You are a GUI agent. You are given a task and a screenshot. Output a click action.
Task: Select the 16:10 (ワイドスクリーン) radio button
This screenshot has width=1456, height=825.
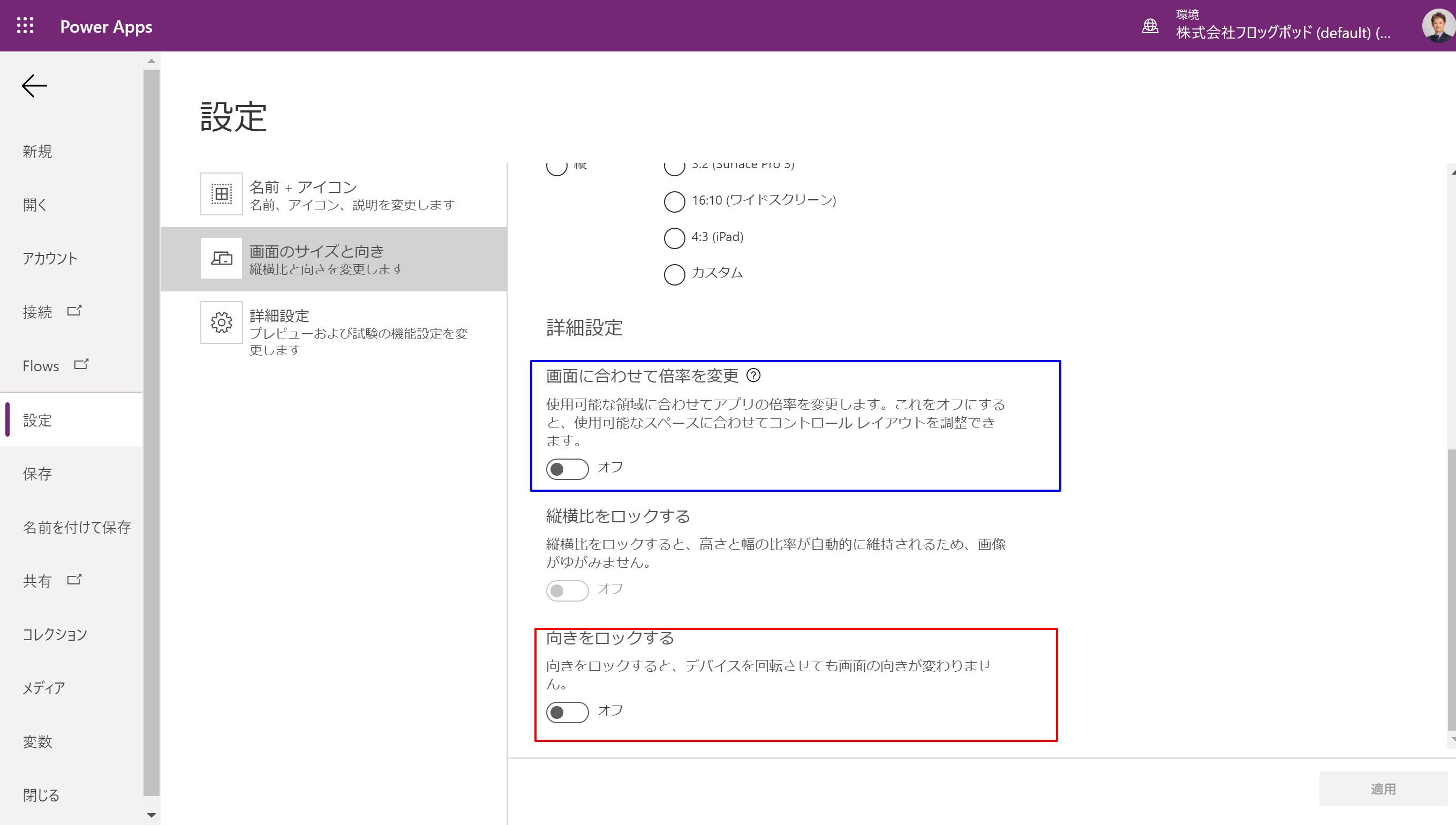click(x=674, y=201)
